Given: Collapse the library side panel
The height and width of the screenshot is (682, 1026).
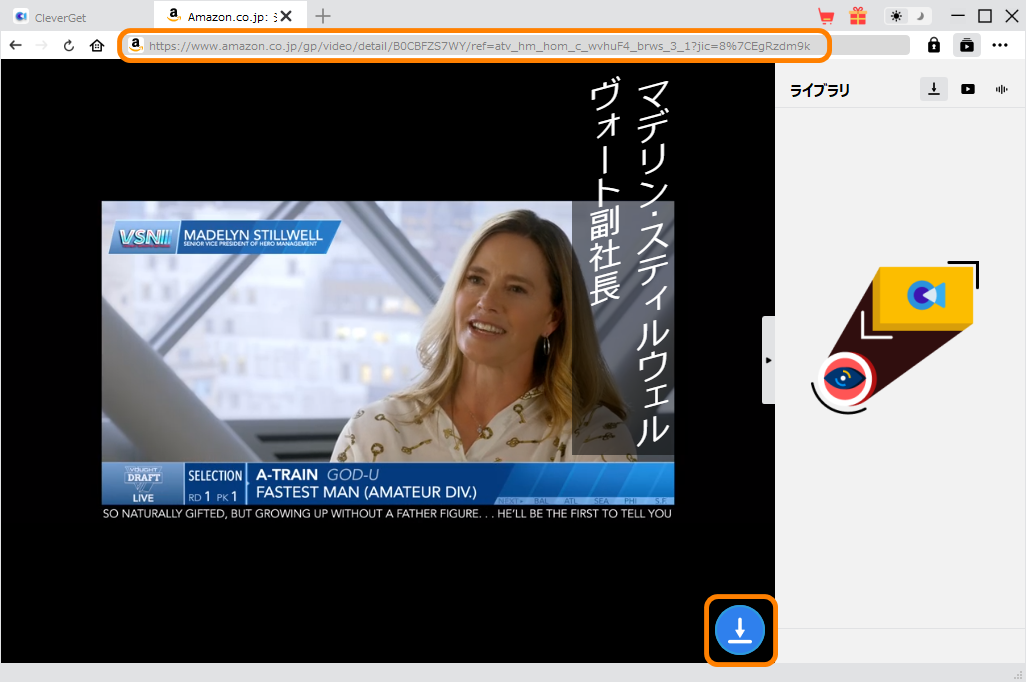Looking at the screenshot, I should [x=768, y=360].
